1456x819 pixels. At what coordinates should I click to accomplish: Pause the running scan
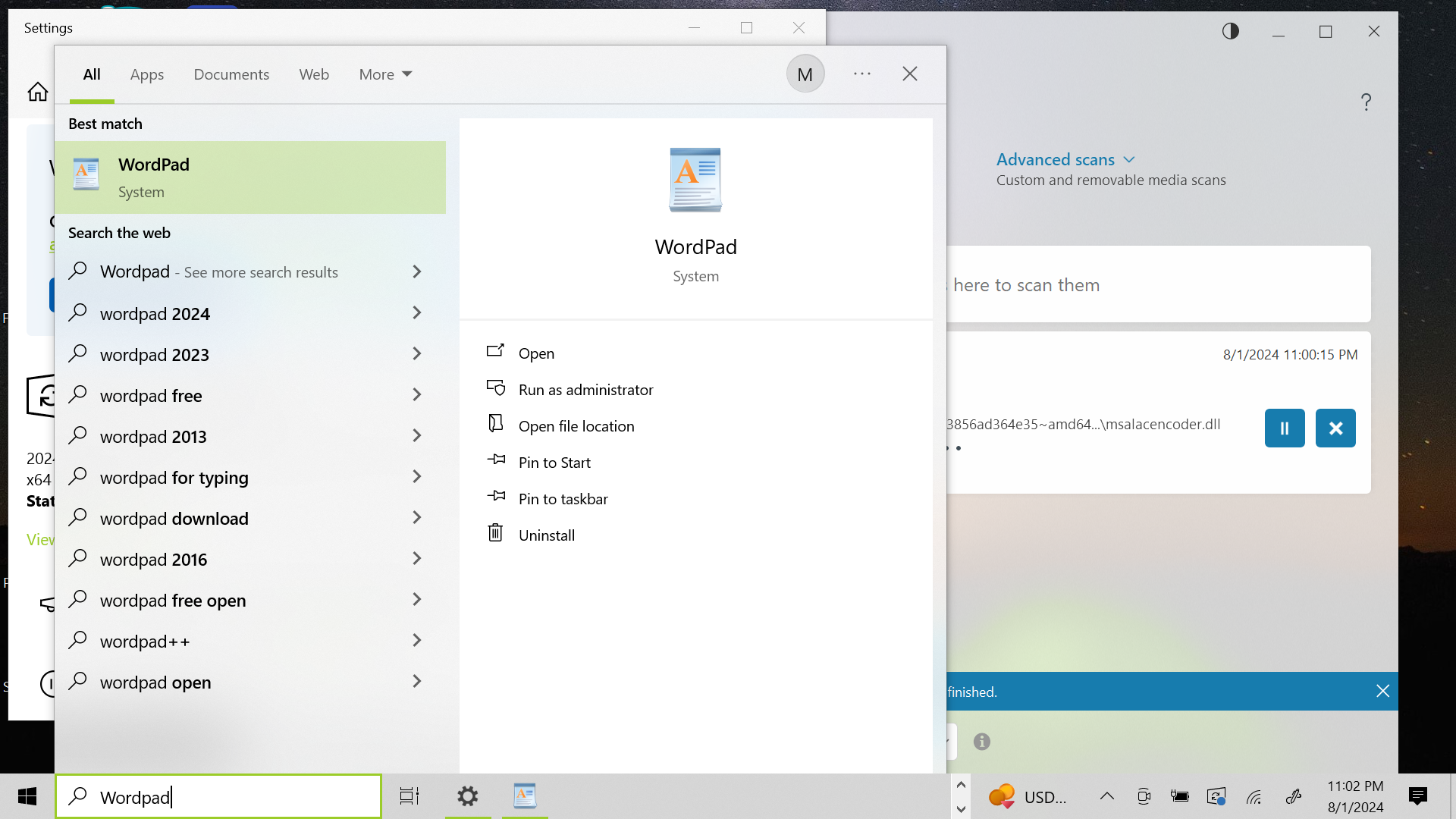point(1285,428)
